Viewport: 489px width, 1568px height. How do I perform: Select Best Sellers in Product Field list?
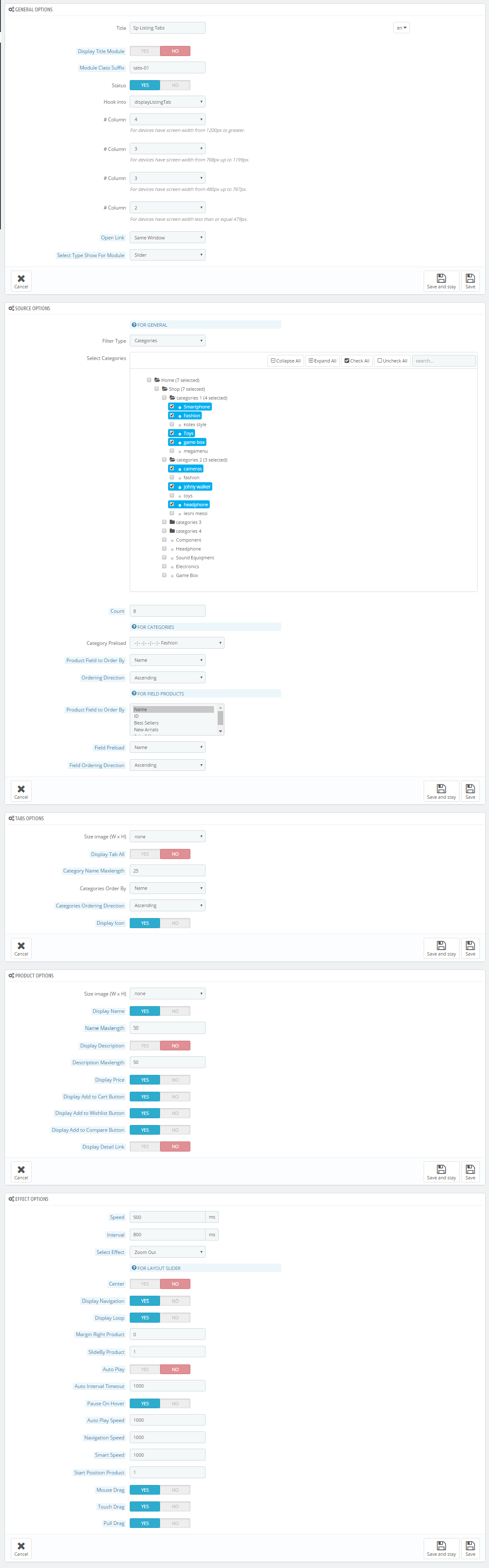146,723
